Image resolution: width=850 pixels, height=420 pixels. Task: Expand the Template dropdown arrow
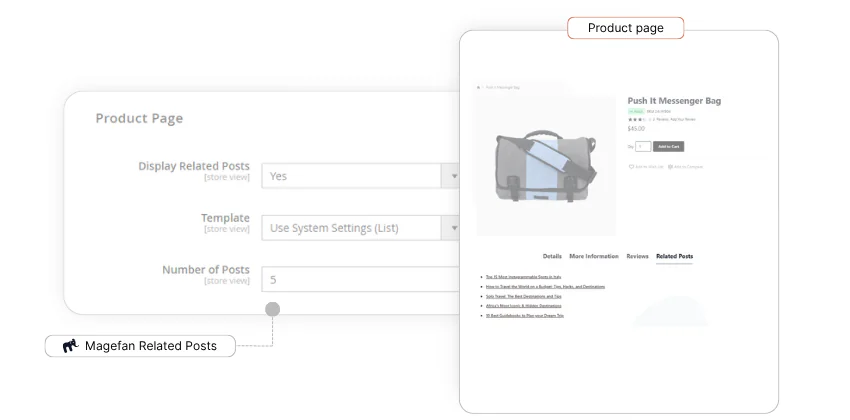(453, 228)
